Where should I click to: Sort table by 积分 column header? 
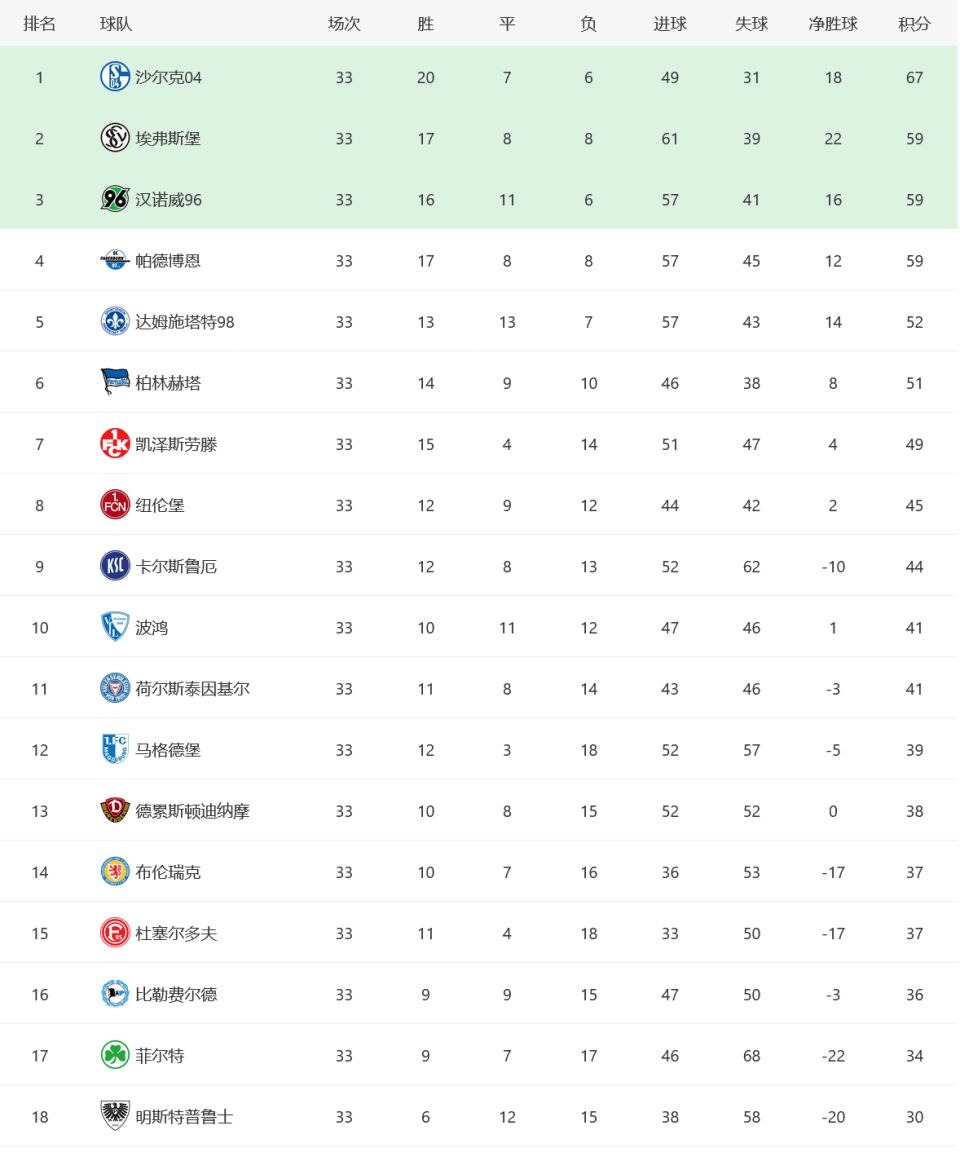[x=914, y=24]
